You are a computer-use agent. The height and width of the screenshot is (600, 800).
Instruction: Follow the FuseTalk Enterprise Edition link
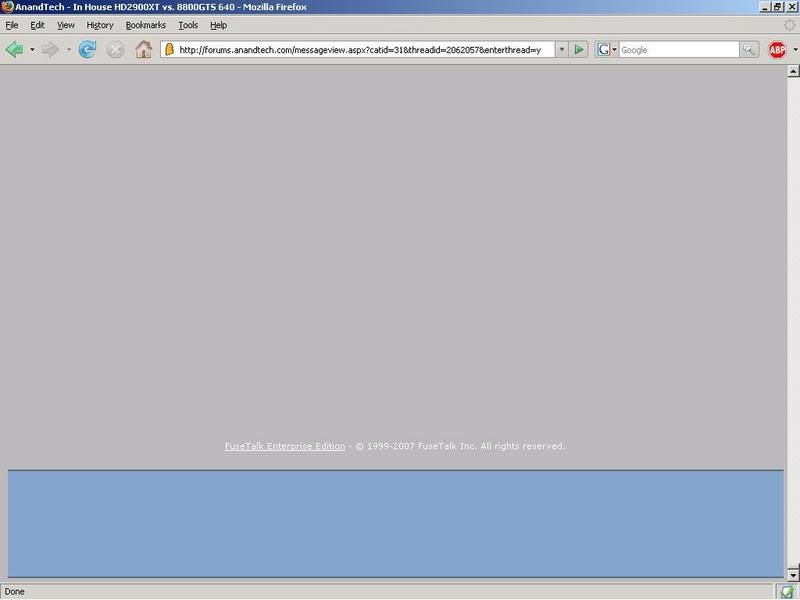point(285,446)
